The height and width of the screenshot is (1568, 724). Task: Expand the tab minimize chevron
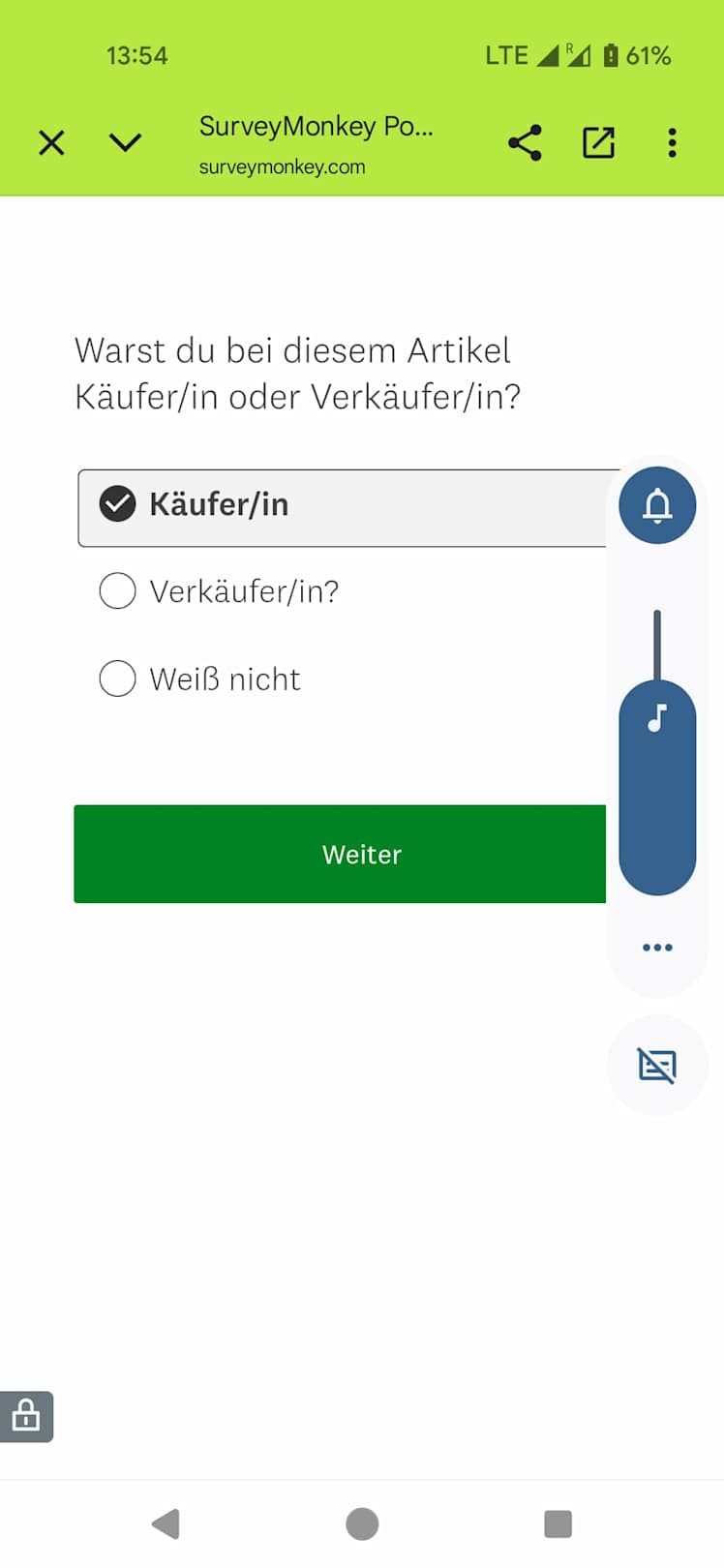(x=126, y=143)
